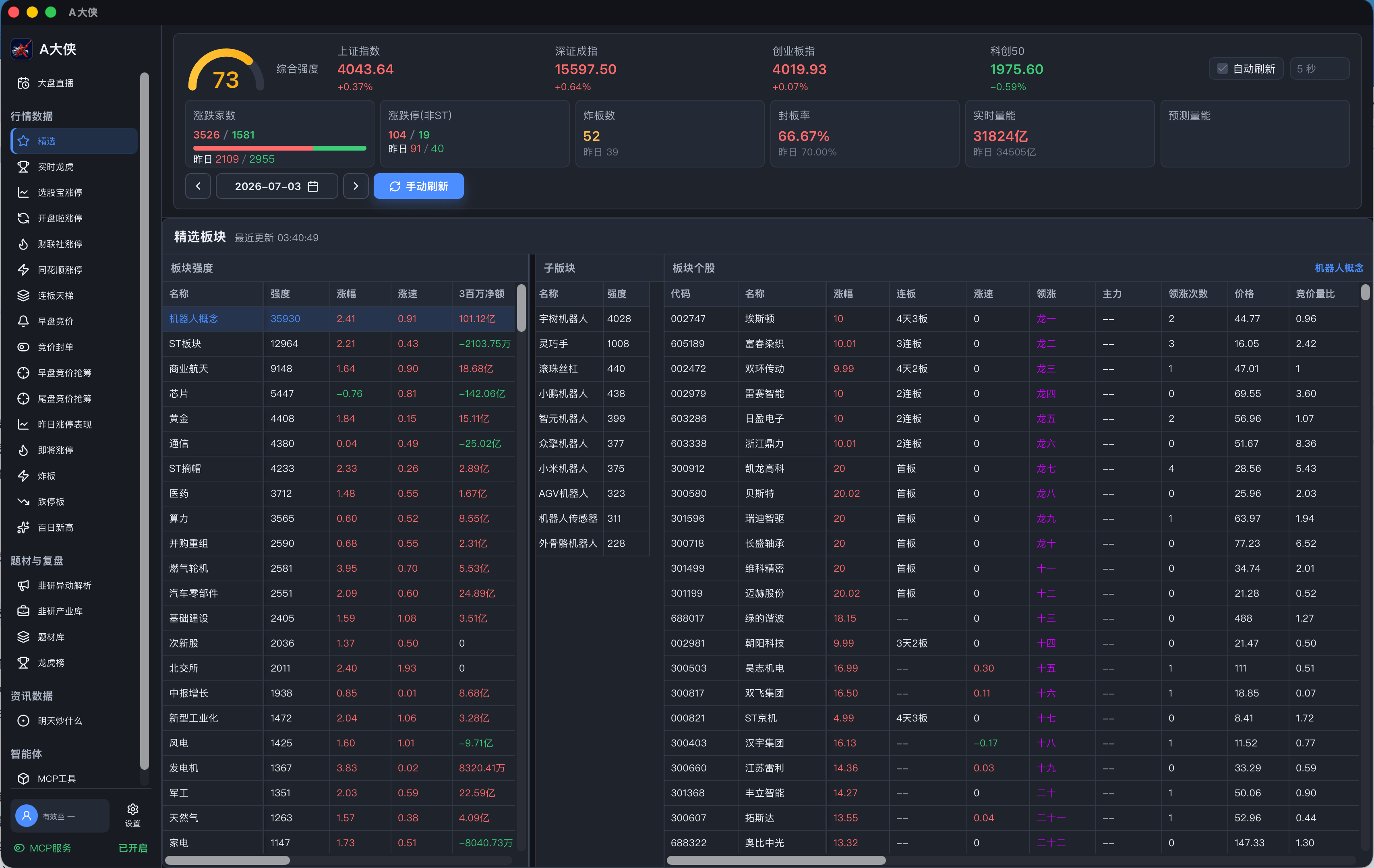Click the 板块强度 horizontal scrollbar
This screenshot has width=1374, height=868.
[227, 860]
